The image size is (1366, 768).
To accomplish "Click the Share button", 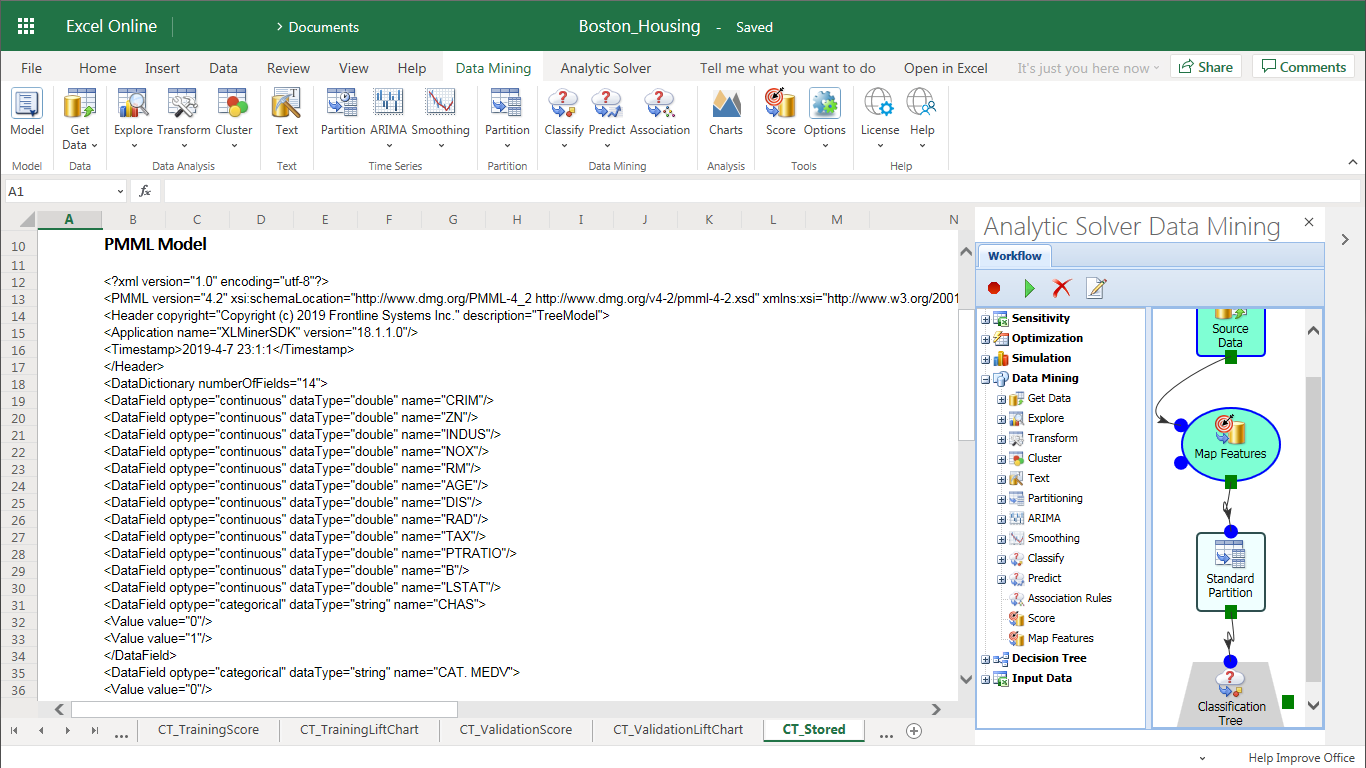I will click(1205, 67).
